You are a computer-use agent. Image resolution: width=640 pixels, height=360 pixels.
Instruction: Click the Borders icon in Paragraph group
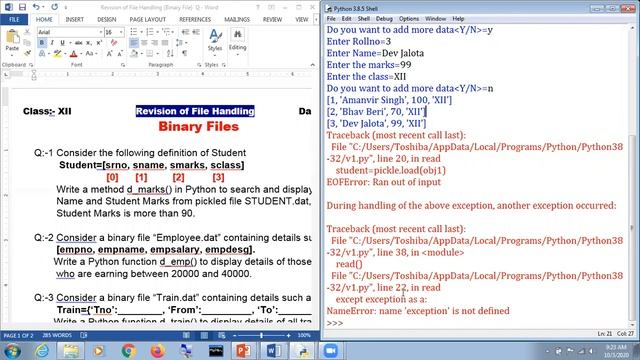coord(150,53)
